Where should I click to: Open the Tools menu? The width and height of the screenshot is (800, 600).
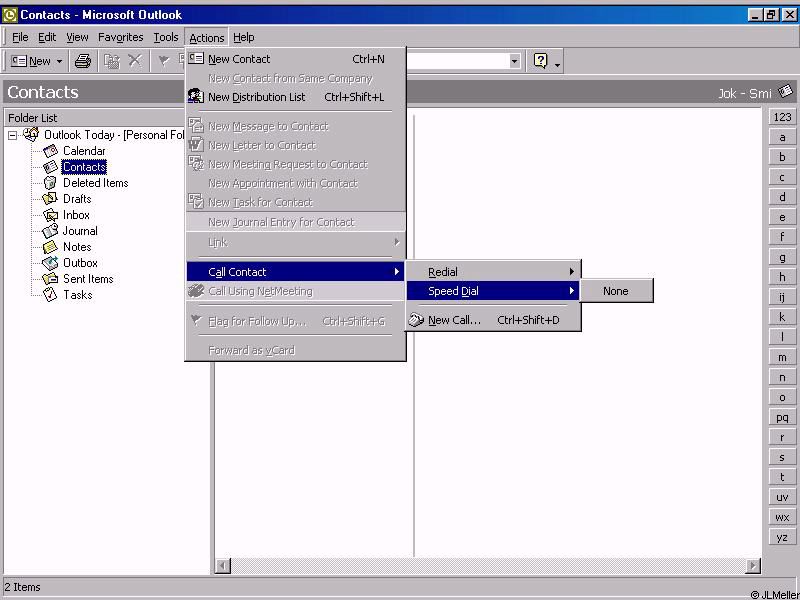(x=166, y=37)
